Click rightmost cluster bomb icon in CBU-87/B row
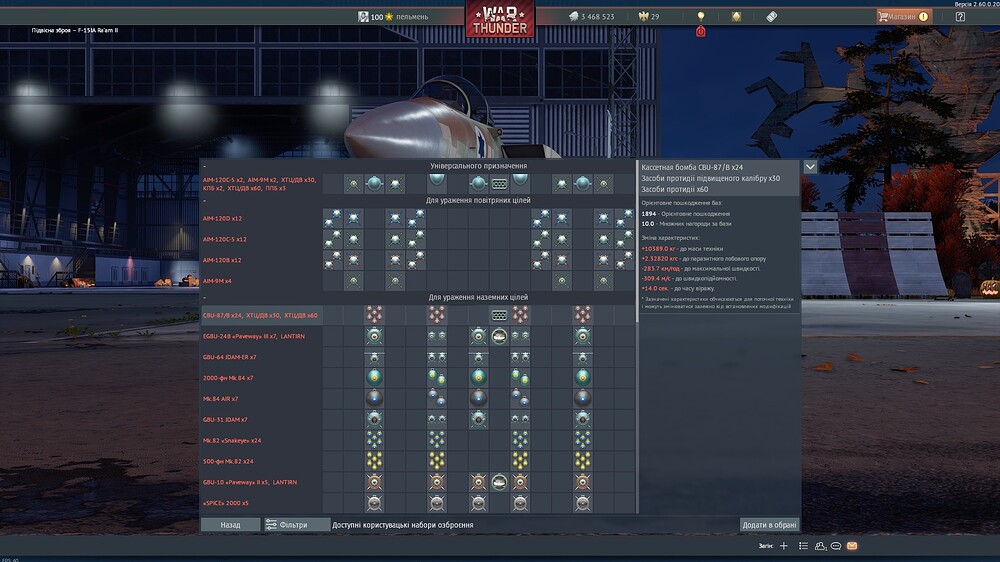This screenshot has width=1000, height=562. pyautogui.click(x=582, y=314)
